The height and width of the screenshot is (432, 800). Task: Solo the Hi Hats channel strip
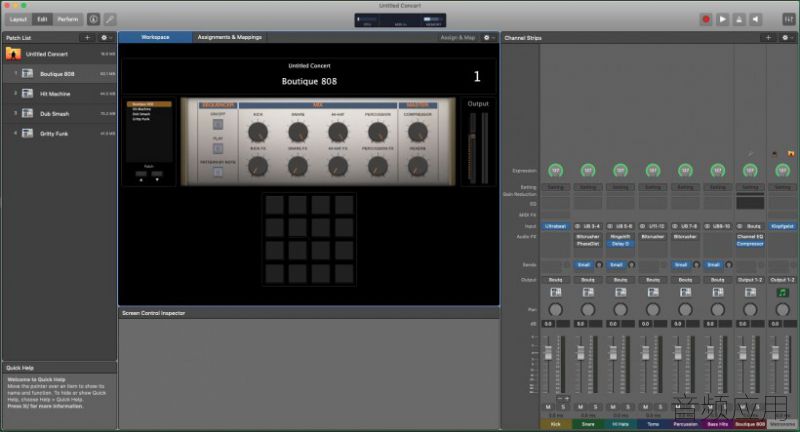(x=628, y=407)
